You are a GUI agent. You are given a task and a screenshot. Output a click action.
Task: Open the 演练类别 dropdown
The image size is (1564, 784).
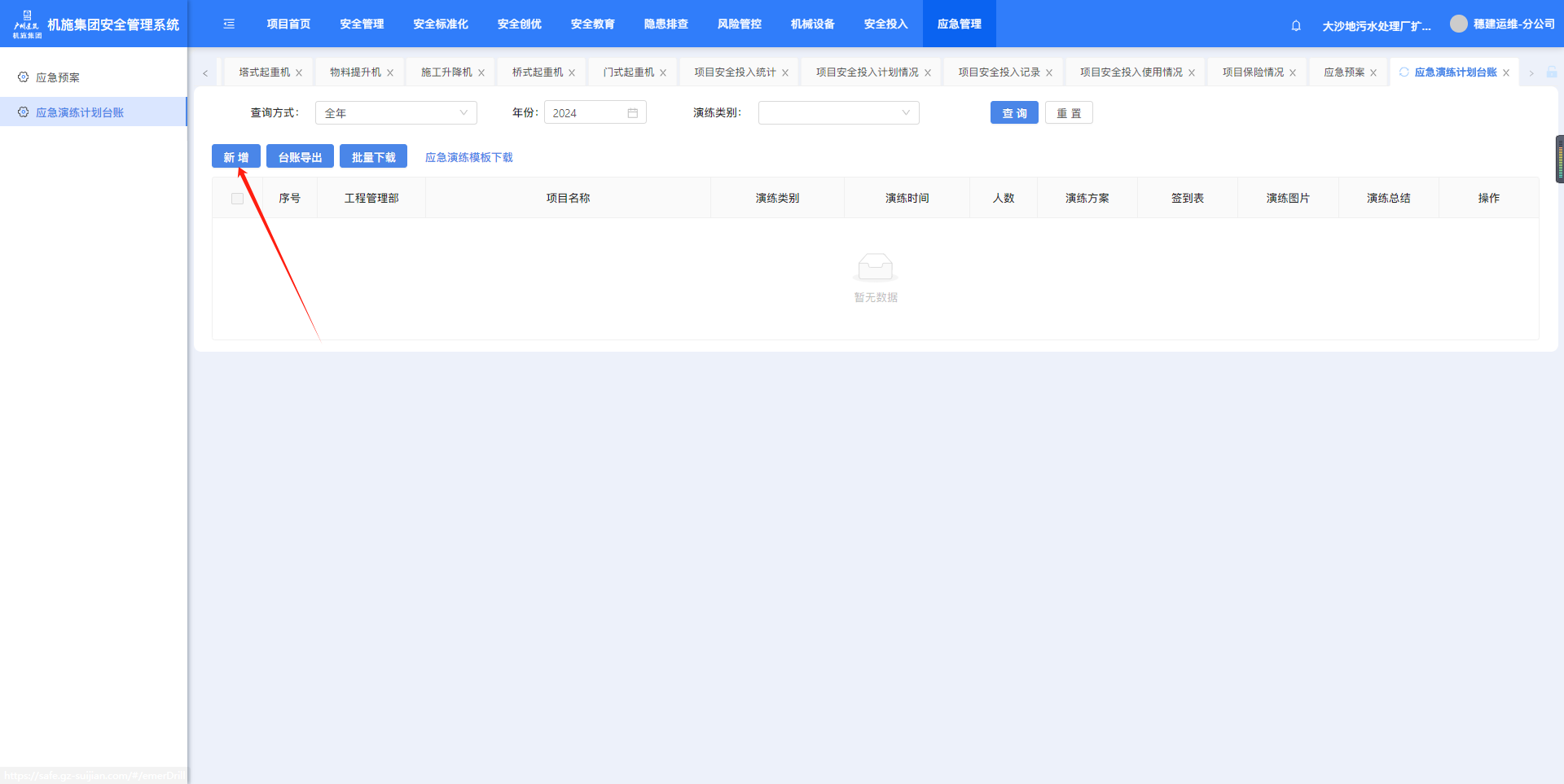click(838, 113)
